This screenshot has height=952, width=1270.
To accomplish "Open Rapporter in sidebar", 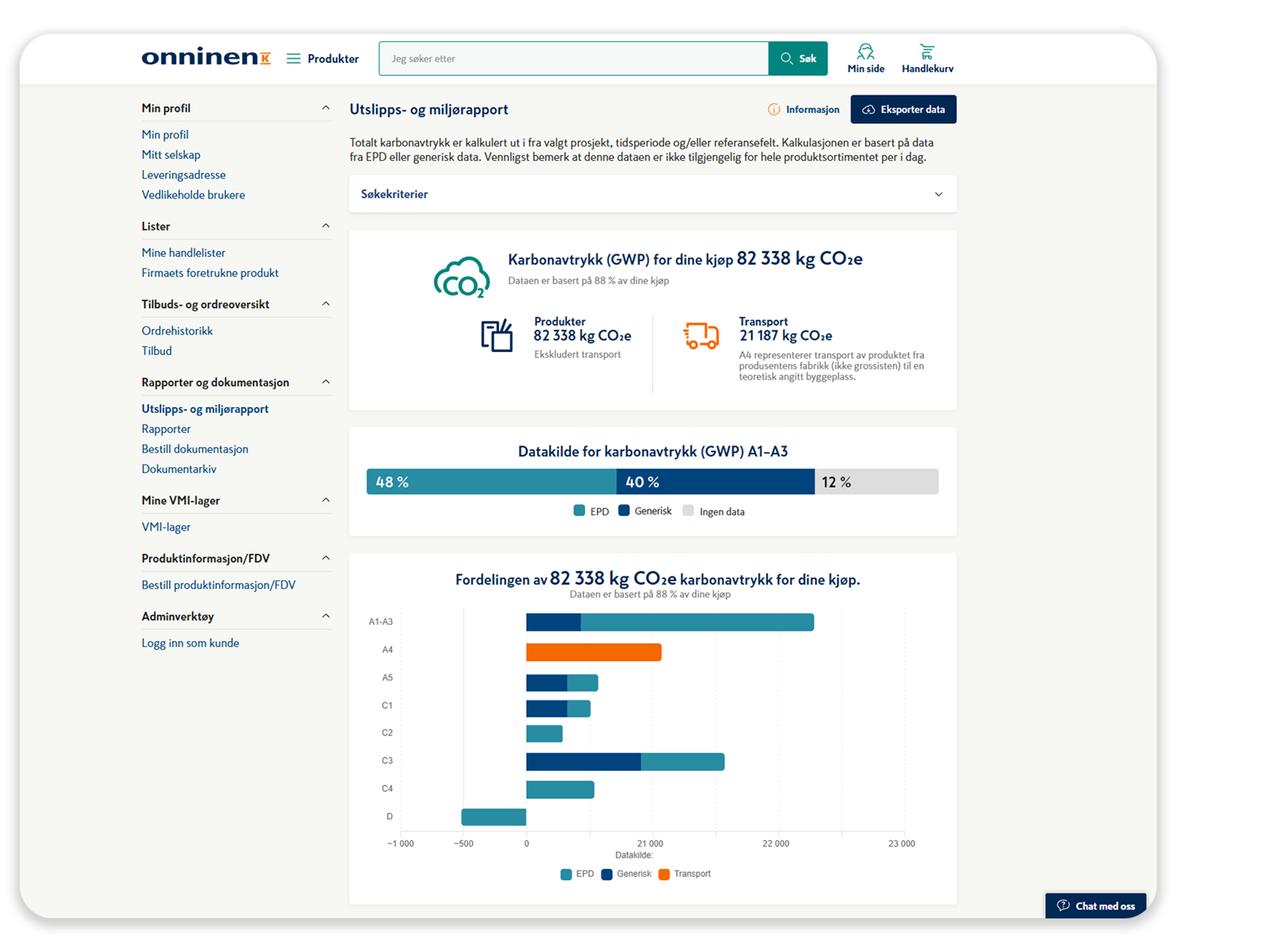I will pyautogui.click(x=166, y=429).
